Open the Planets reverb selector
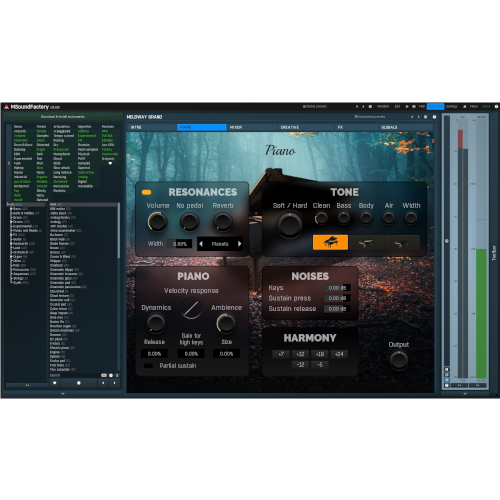The height and width of the screenshot is (500, 500). (x=220, y=244)
